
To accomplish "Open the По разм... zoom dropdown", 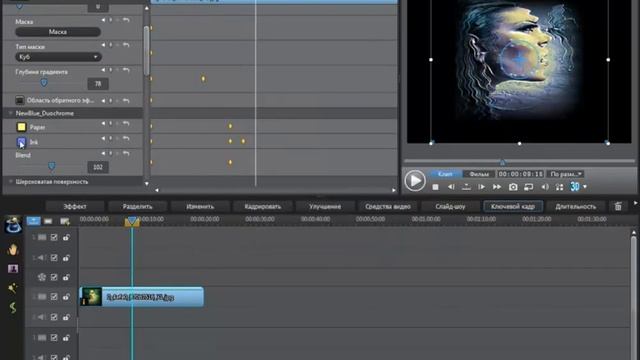I will 565,174.
